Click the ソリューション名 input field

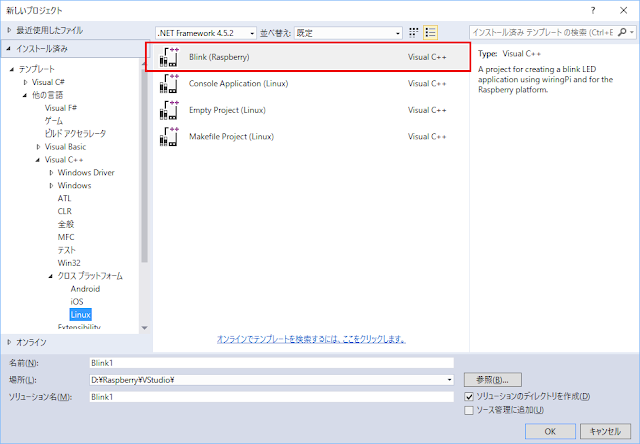pyautogui.click(x=271, y=397)
